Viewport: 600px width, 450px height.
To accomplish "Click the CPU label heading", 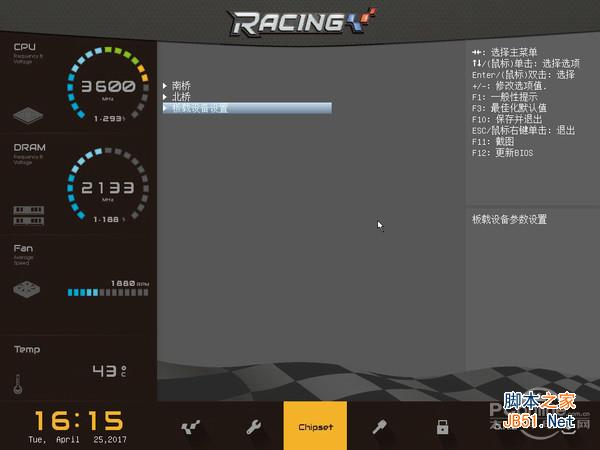I will (24, 47).
